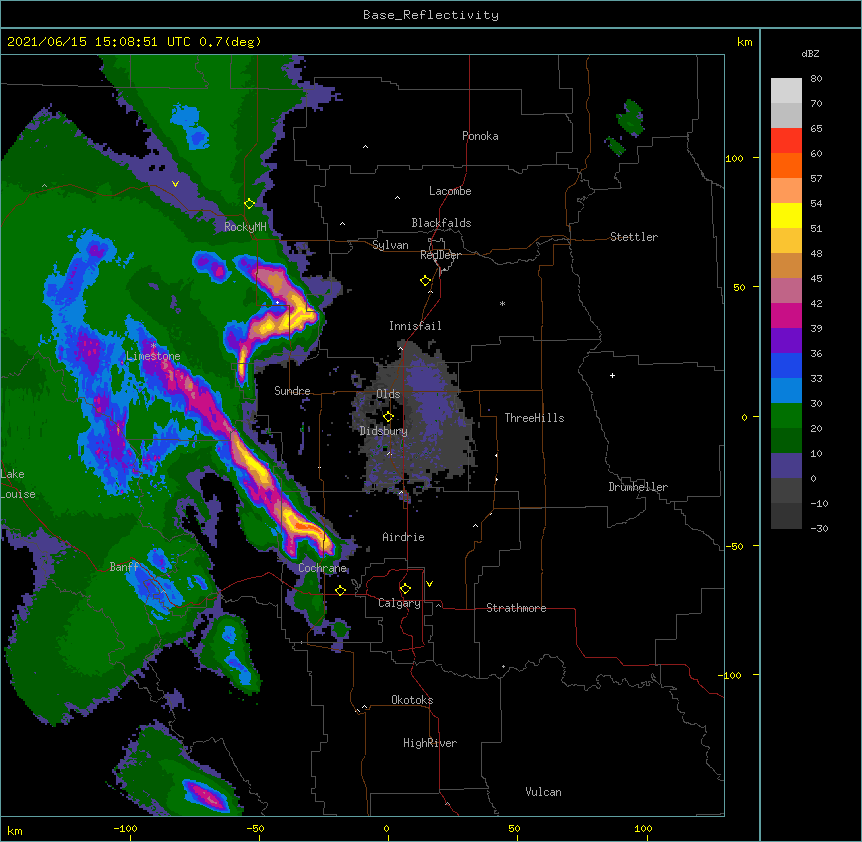The height and width of the screenshot is (842, 862).
Task: Click the Drumheller town label
Action: [638, 487]
